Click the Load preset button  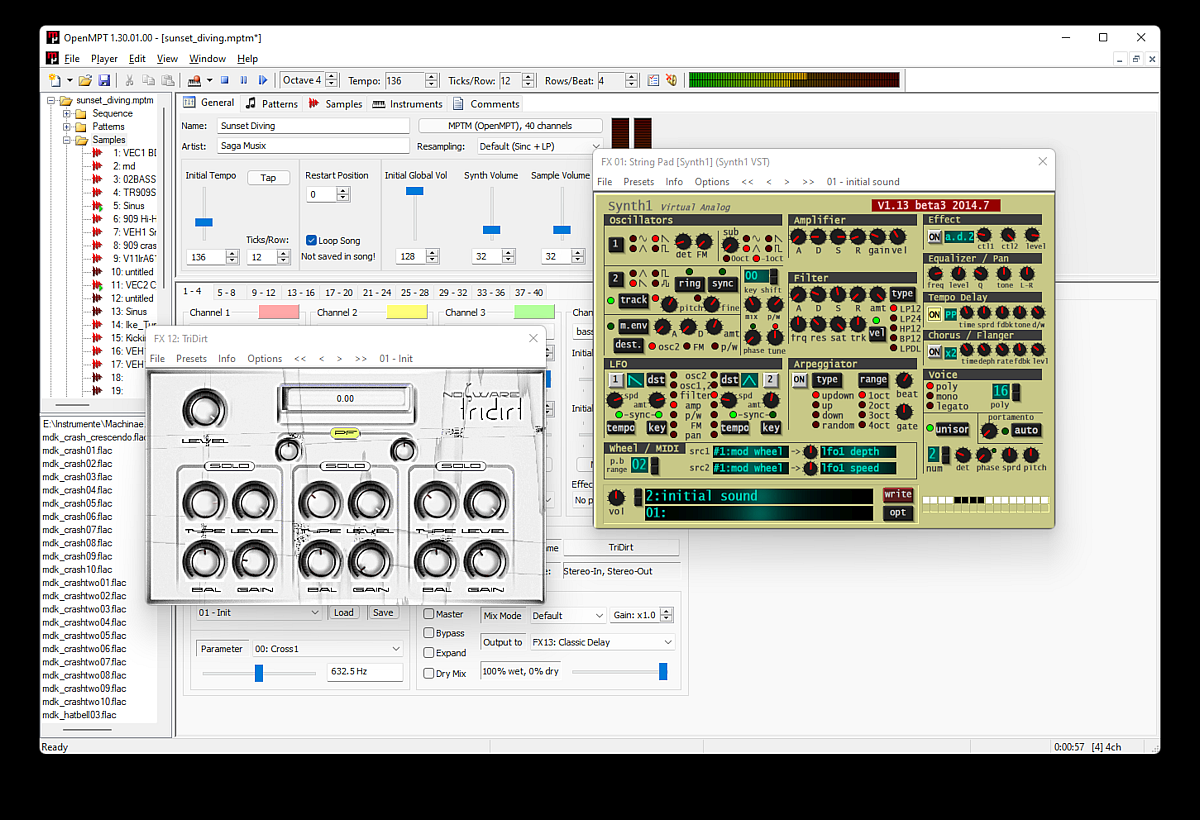344,612
